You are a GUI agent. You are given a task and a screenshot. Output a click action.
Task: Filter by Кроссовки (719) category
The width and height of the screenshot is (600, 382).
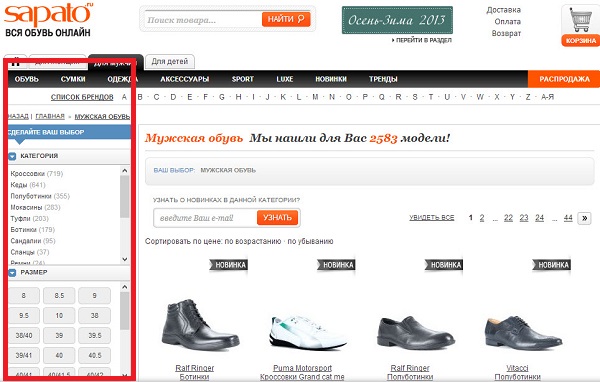click(x=37, y=174)
